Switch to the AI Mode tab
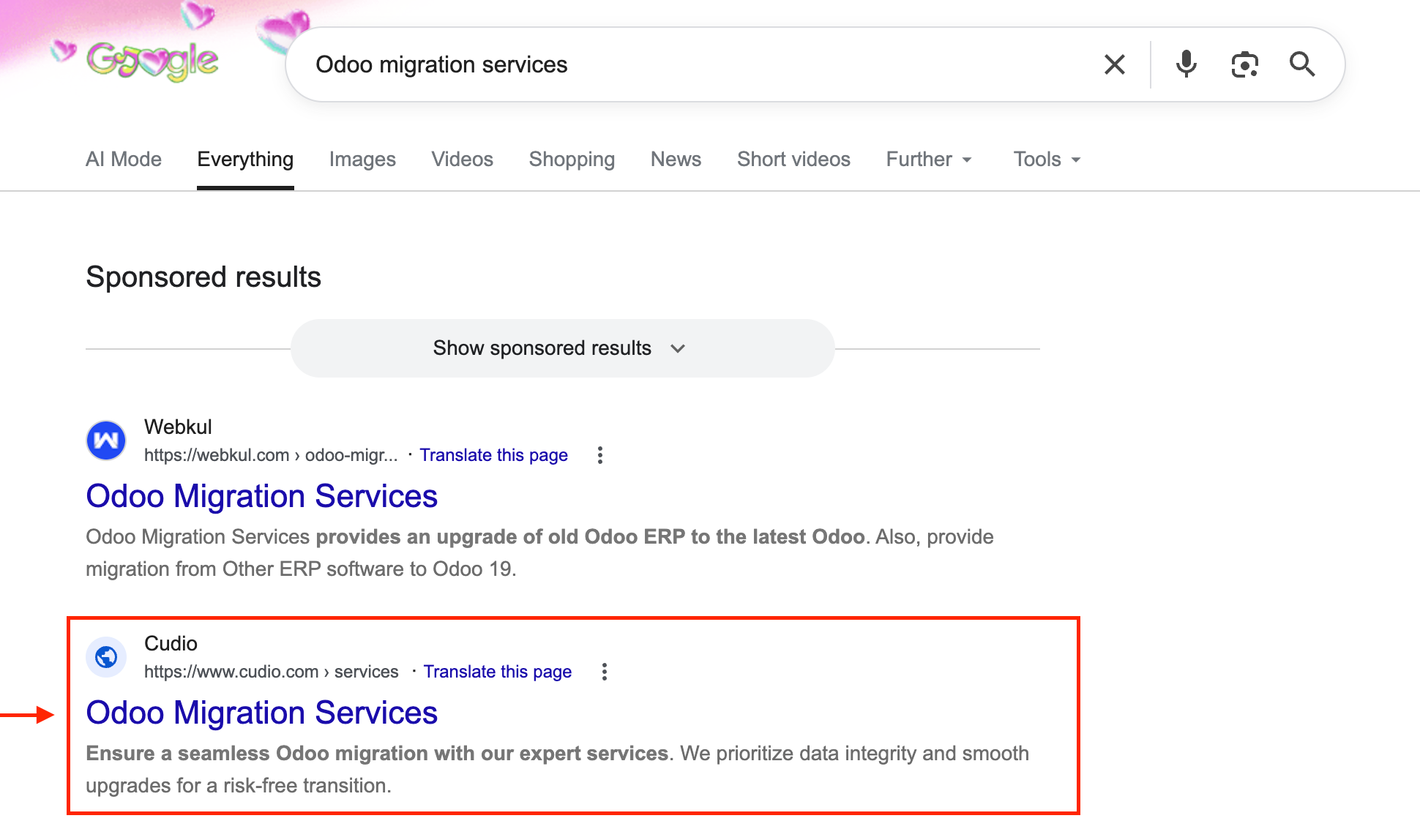Image resolution: width=1420 pixels, height=840 pixels. (124, 160)
